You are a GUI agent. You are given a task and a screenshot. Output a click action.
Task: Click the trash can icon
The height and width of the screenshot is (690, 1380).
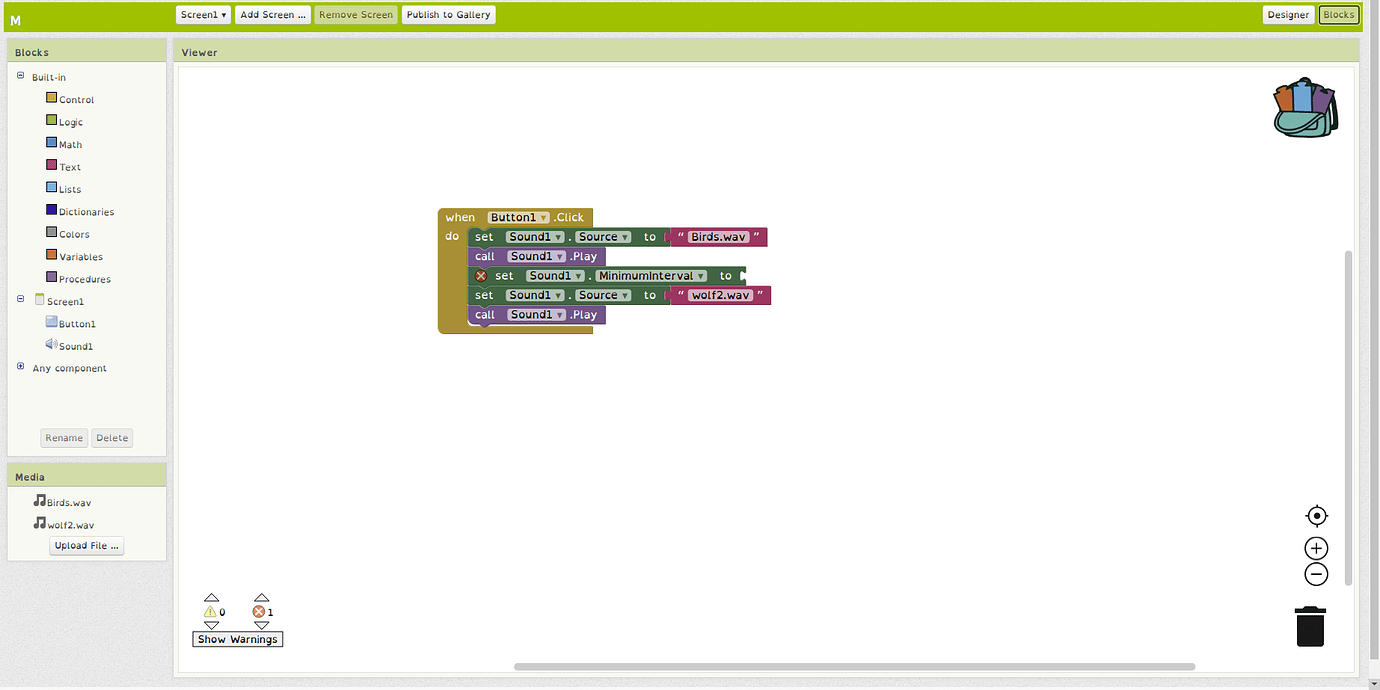(1310, 626)
